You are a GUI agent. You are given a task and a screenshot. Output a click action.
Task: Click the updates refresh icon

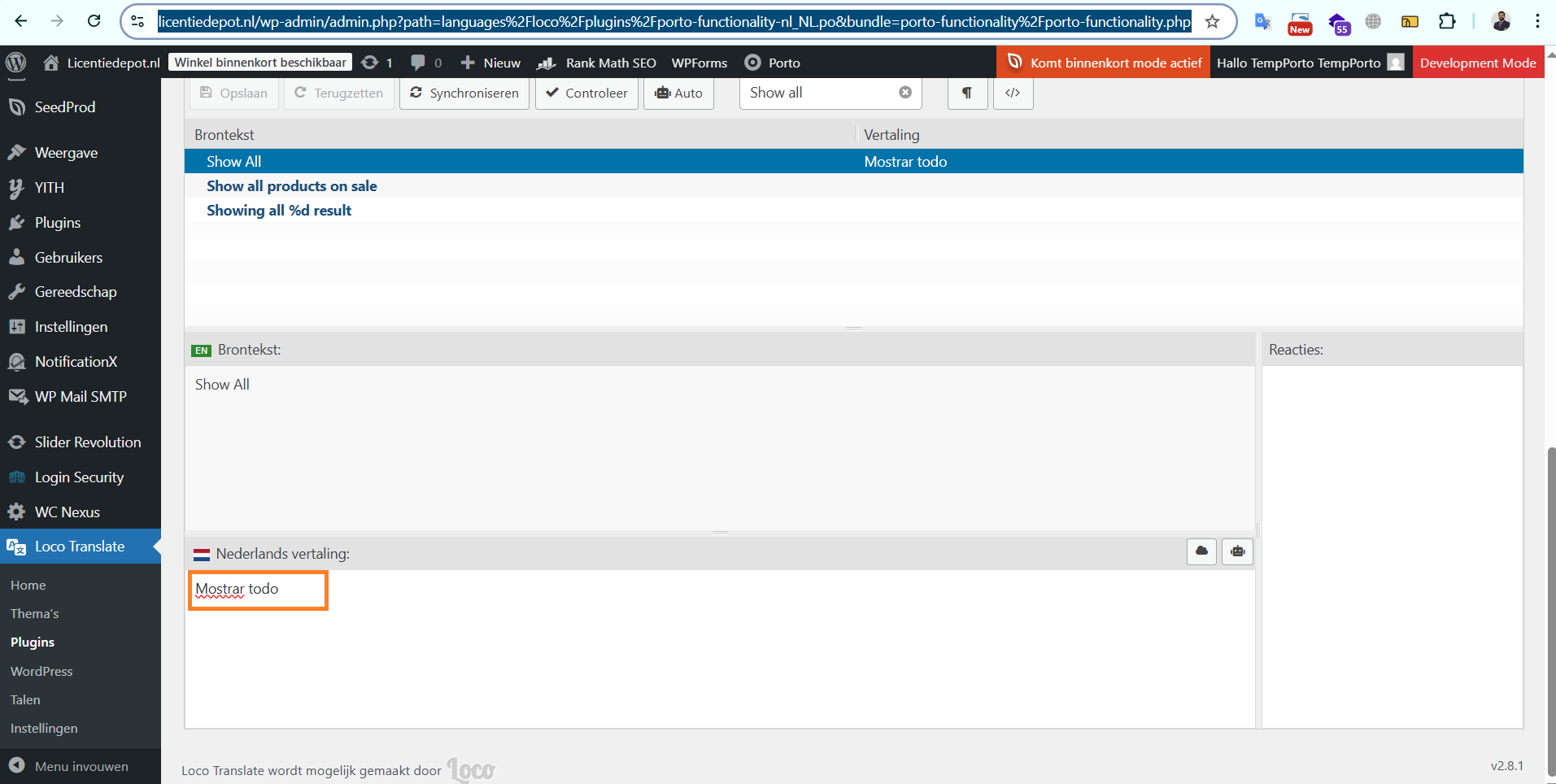click(x=377, y=63)
